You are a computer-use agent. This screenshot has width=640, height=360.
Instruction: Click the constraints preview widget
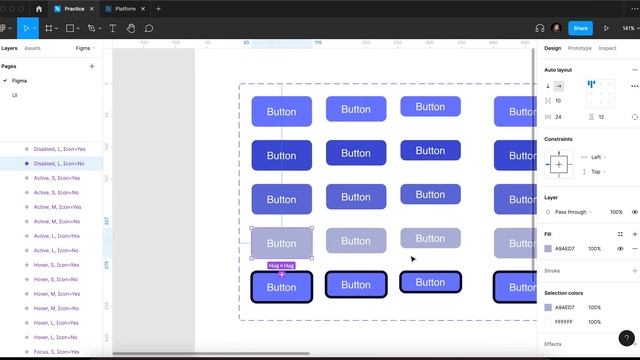pyautogui.click(x=559, y=164)
